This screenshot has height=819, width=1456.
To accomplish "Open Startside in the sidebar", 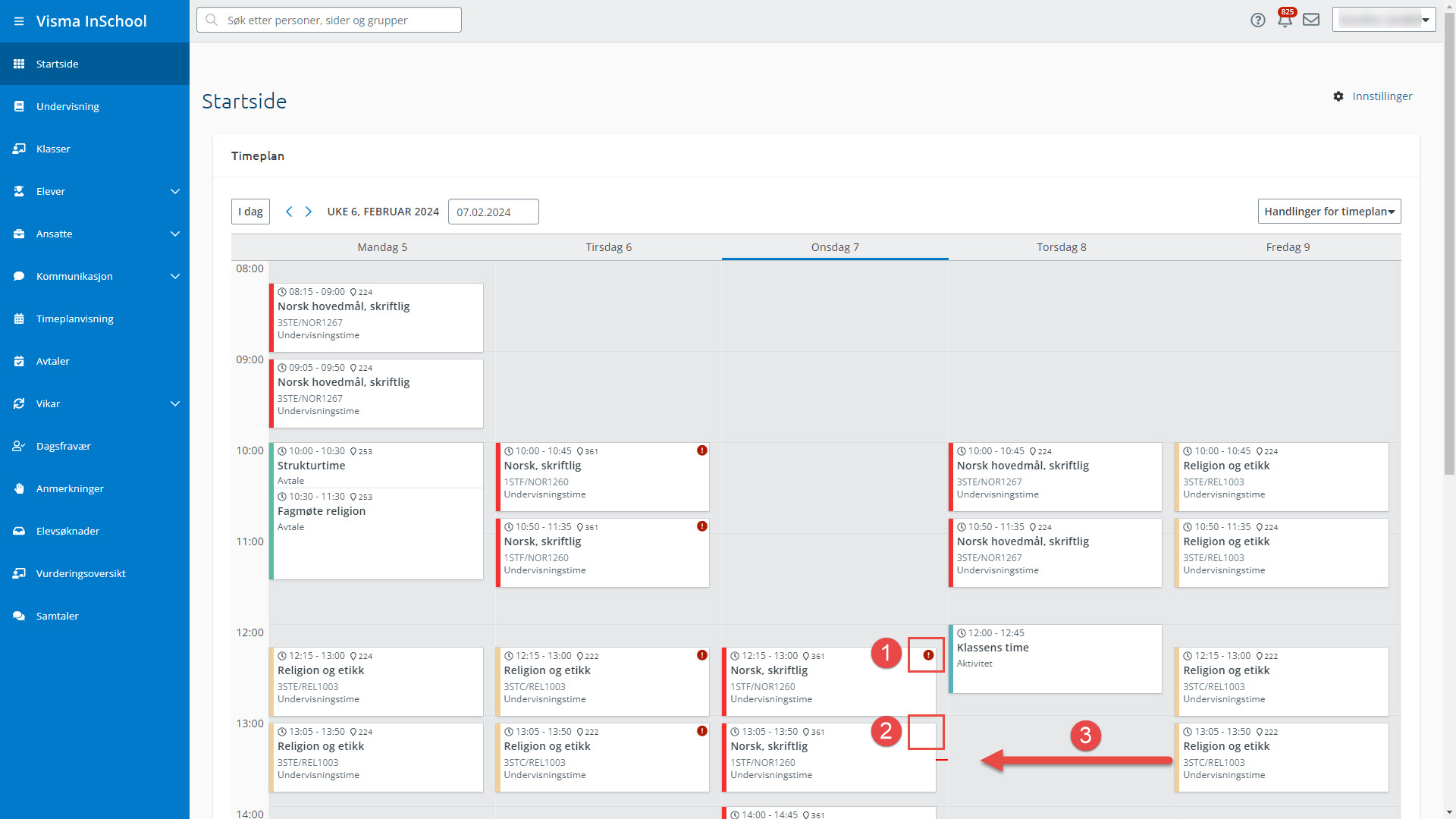I will coord(95,64).
